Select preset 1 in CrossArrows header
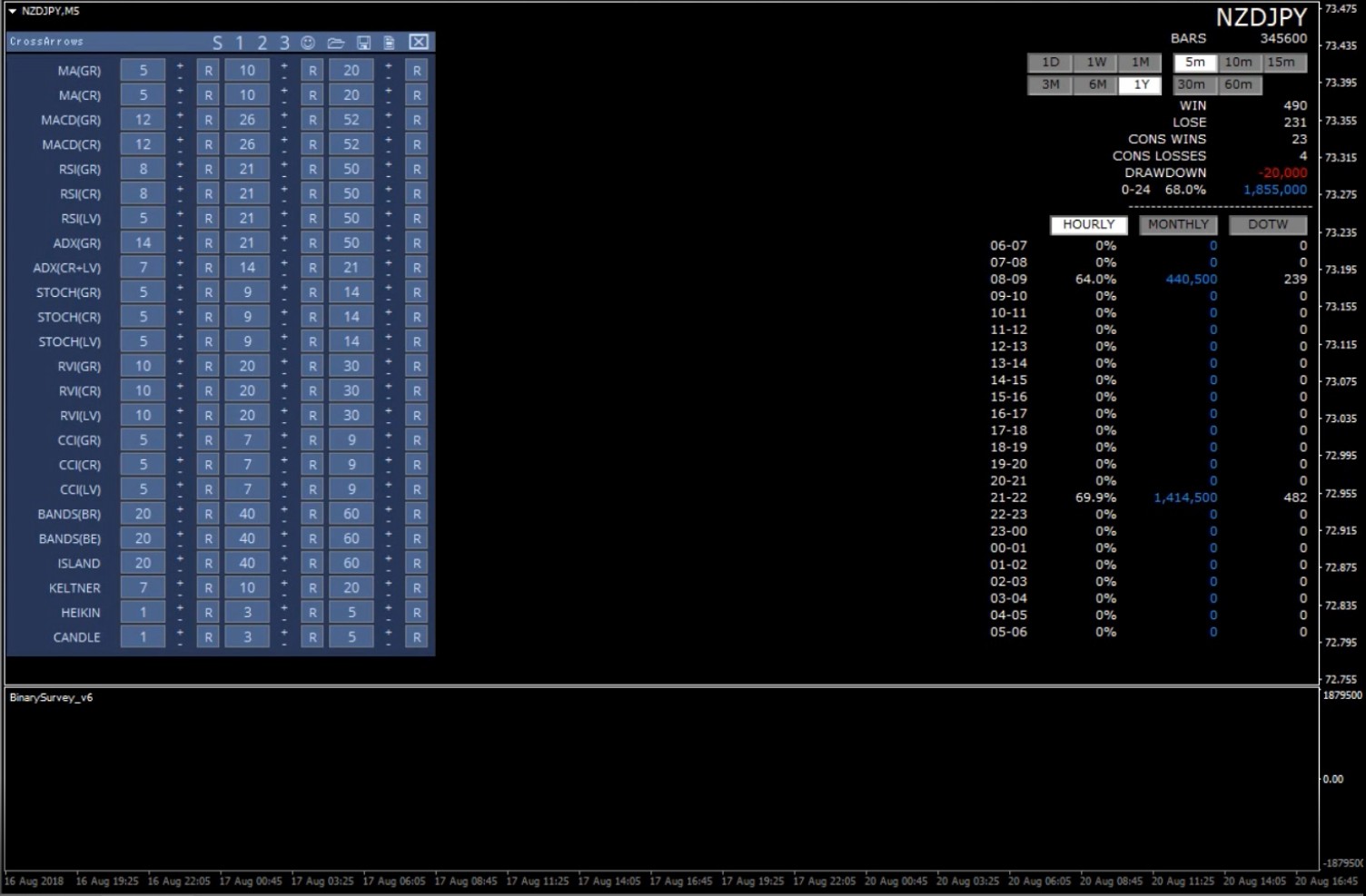1366x896 pixels. [240, 42]
